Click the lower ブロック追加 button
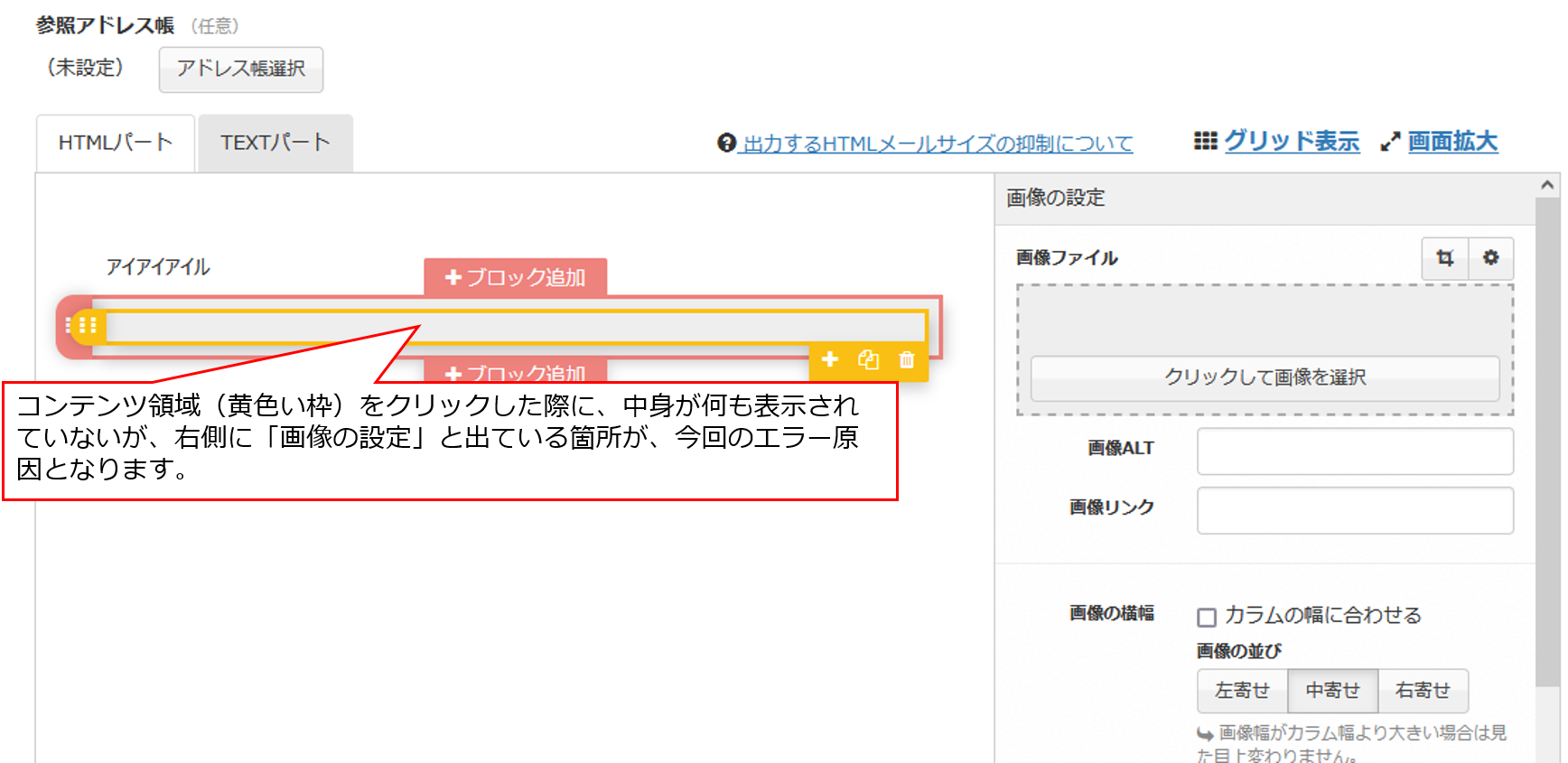Screen dimensions: 1568x763 (x=516, y=371)
